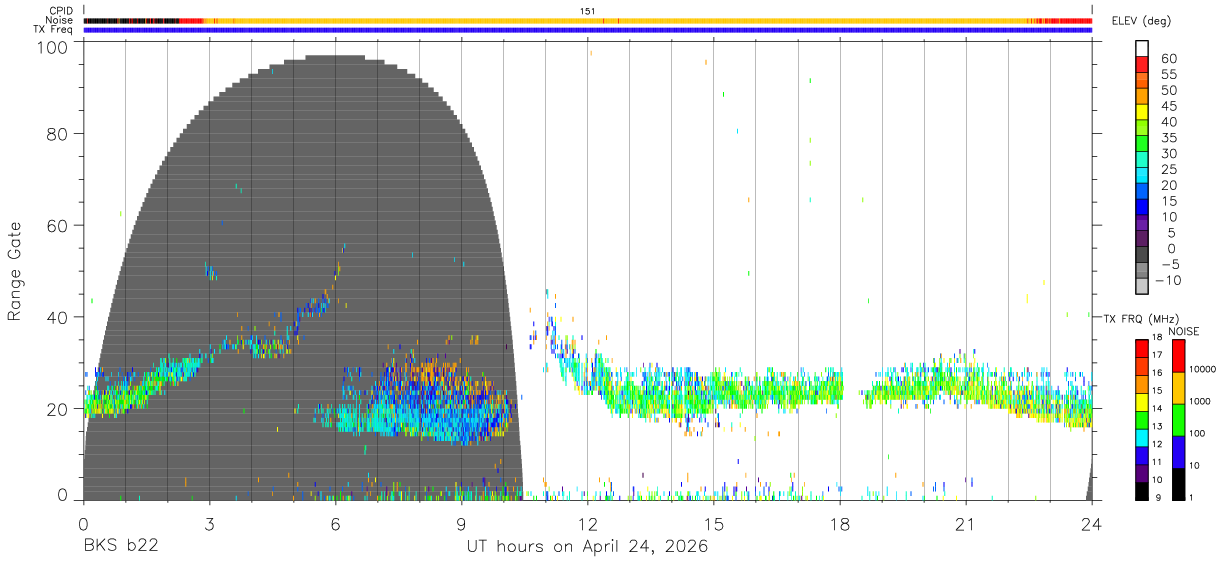The width and height of the screenshot is (1228, 567).
Task: Click the BKS b22 radar beam label
Action: (119, 547)
